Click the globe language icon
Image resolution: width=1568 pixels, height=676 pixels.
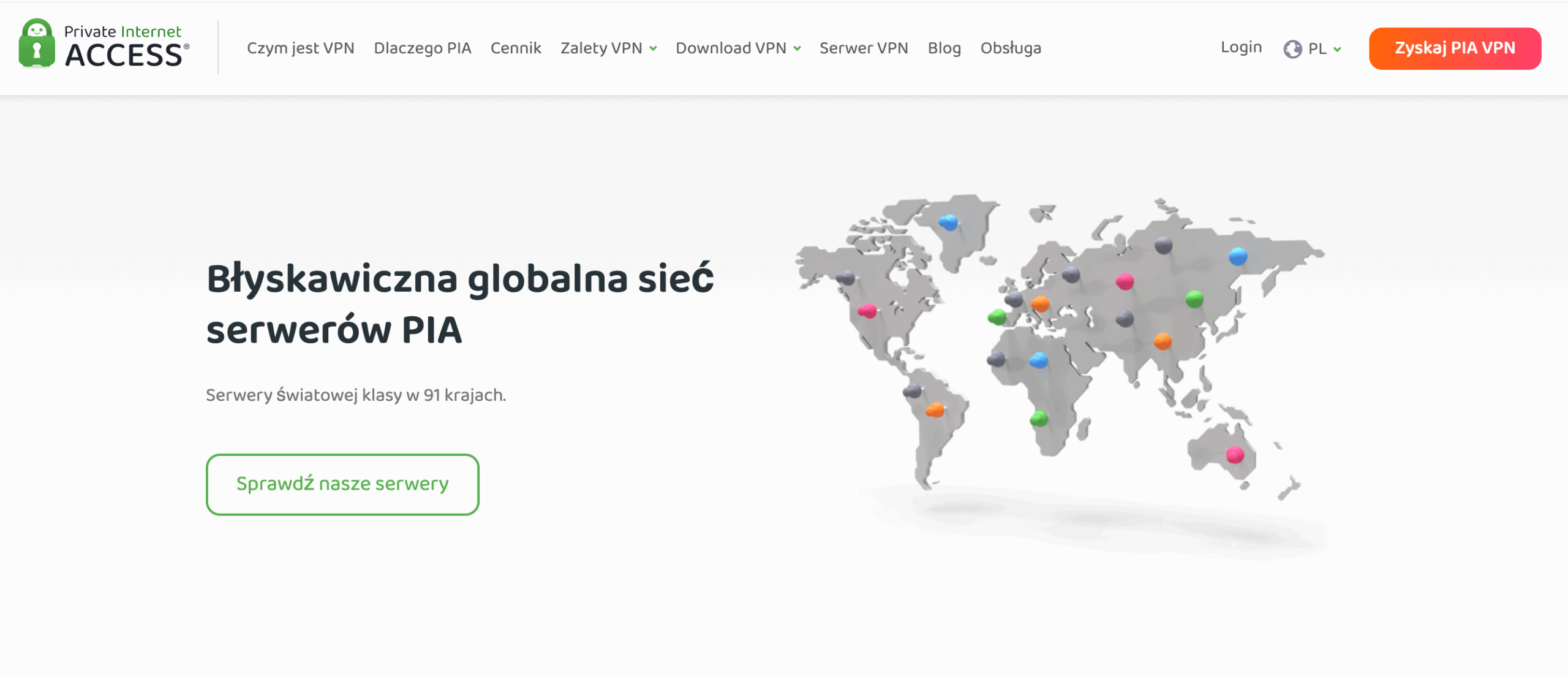pos(1292,49)
